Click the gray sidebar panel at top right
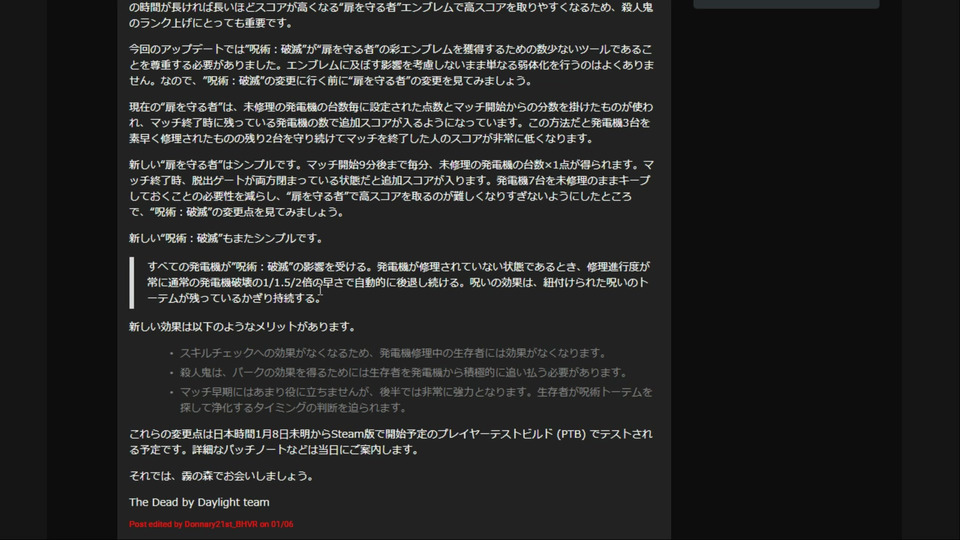Viewport: 960px width, 540px height. point(786,4)
